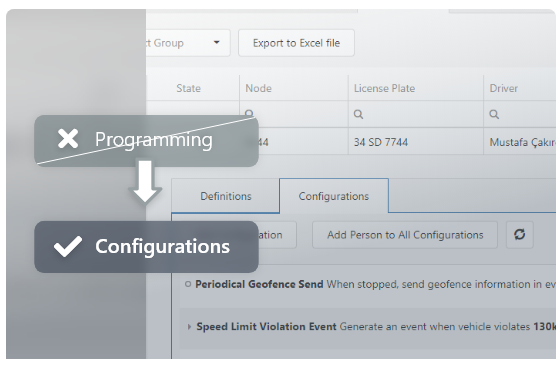Switch to the Definitions tab
Screen dimensions: 556x368
[x=226, y=196]
